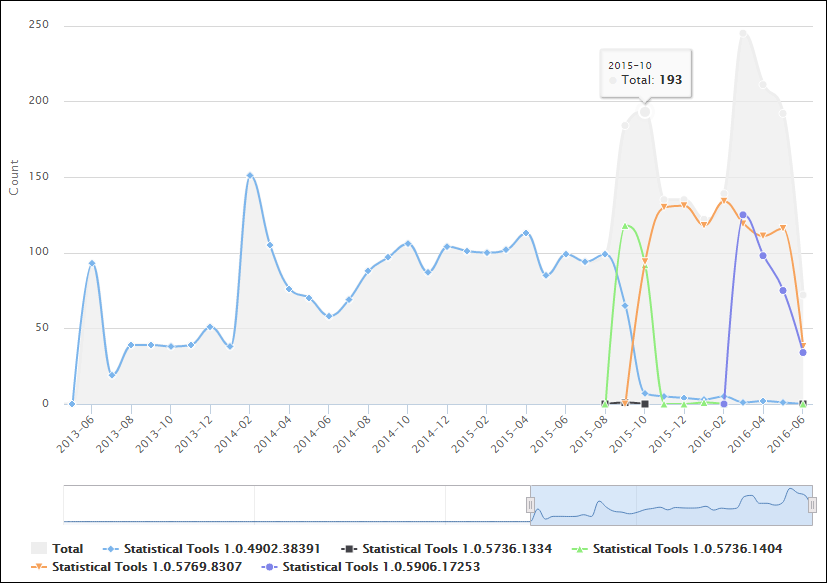This screenshot has width=827, height=583.
Task: Click the left navigator range handle
Action: pos(530,505)
